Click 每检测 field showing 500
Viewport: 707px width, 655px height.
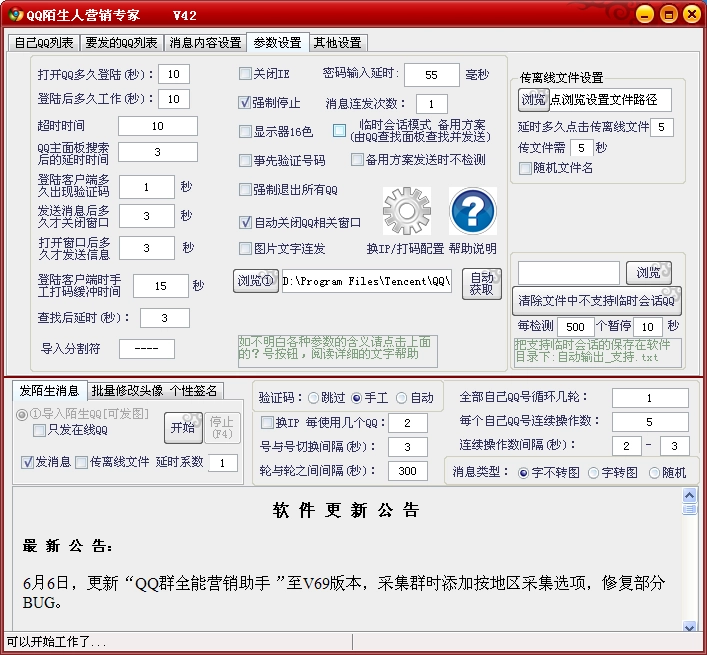576,327
